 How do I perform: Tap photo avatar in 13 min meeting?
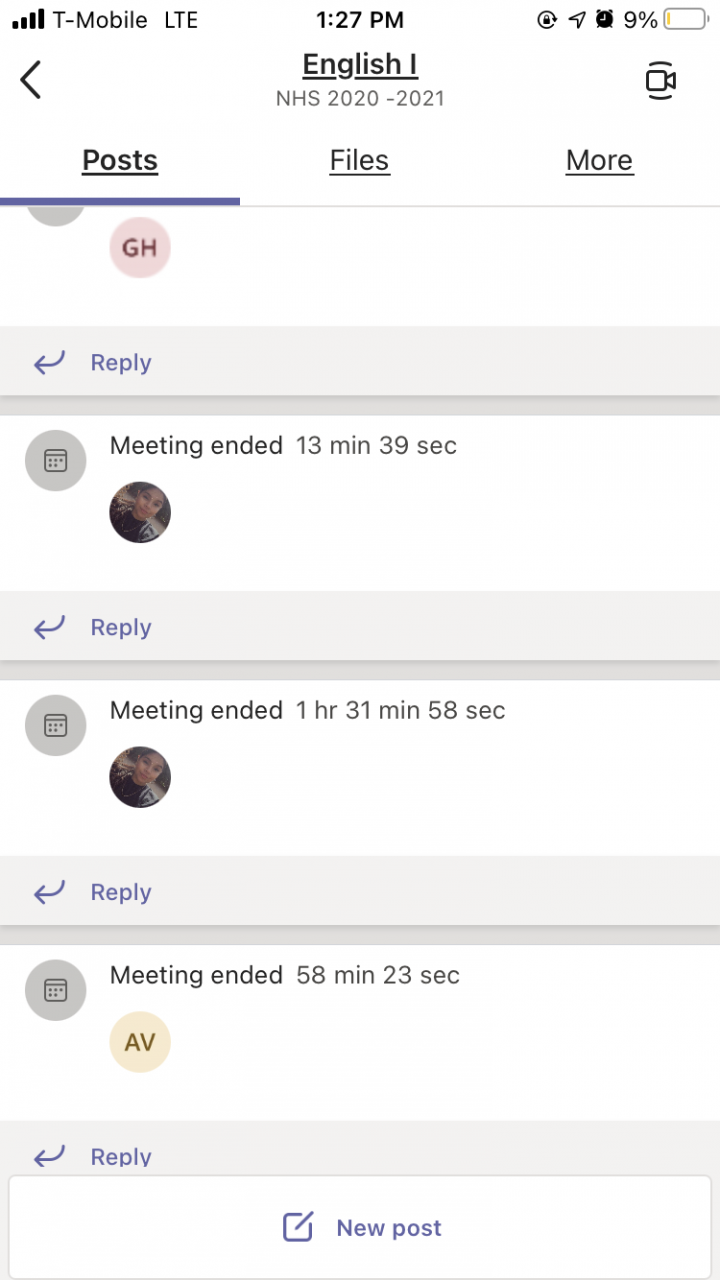point(140,513)
